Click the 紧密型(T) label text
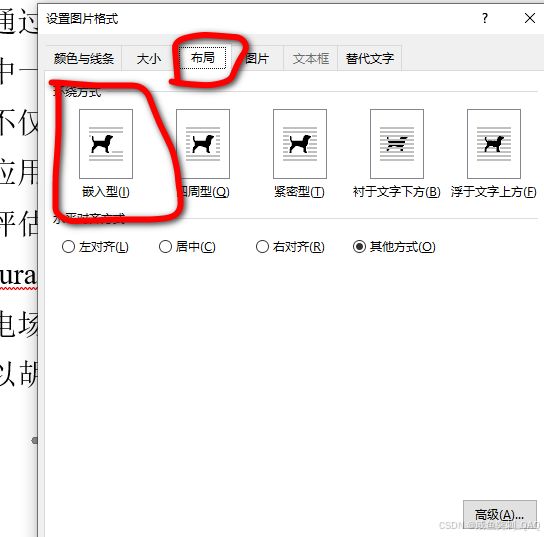544x537 pixels. [x=299, y=192]
